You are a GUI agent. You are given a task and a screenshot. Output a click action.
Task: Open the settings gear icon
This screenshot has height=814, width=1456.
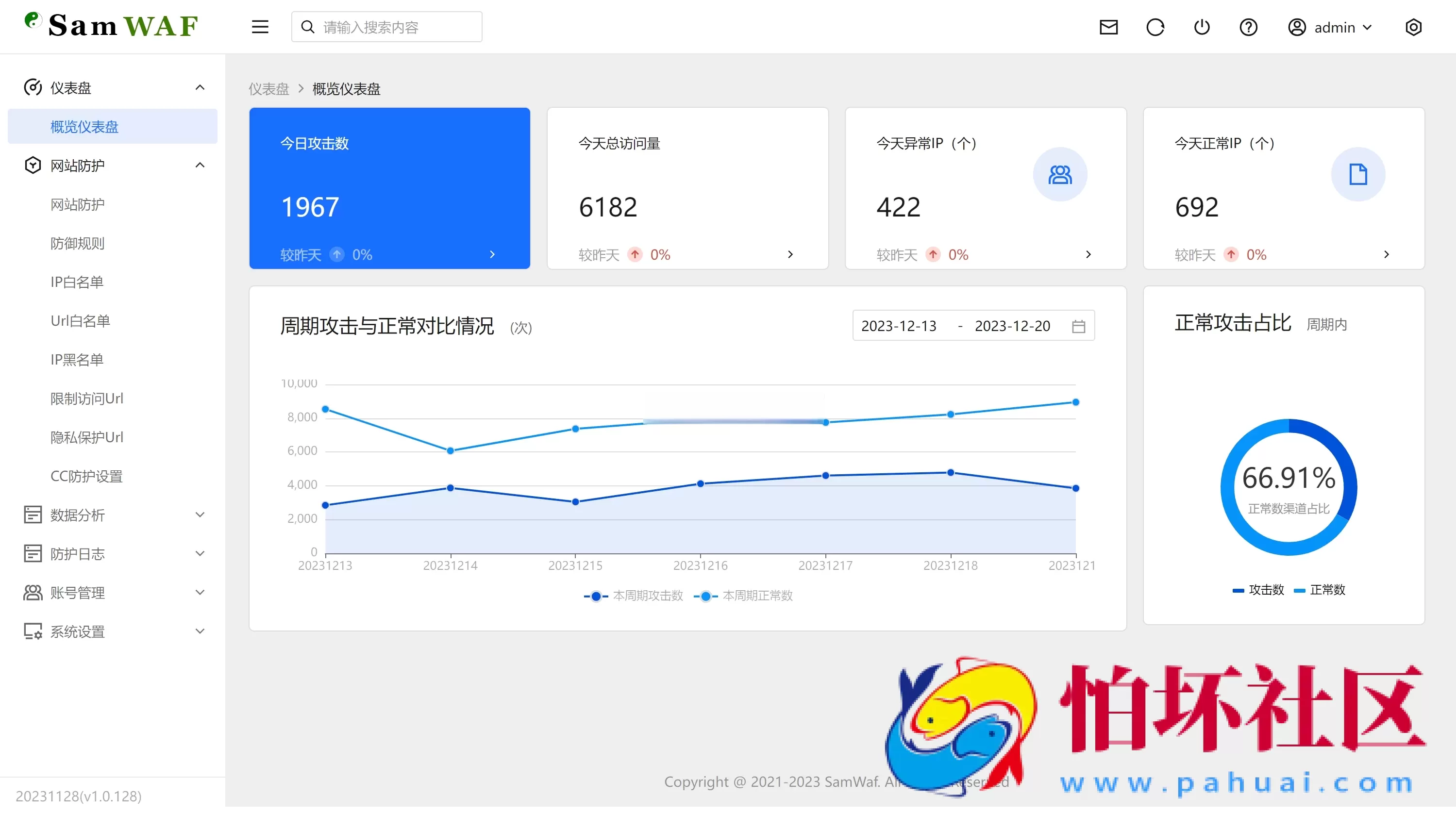point(1414,27)
